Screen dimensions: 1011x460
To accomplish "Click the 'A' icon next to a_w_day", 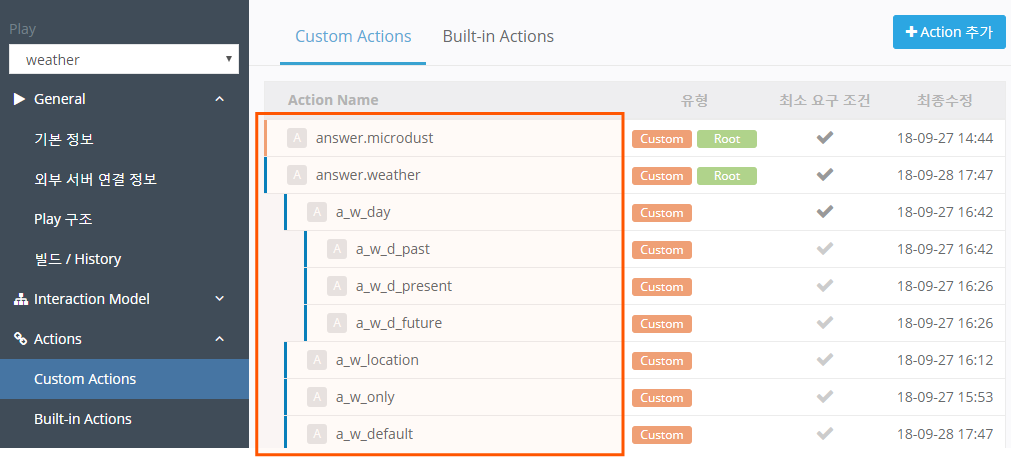I will (x=316, y=212).
